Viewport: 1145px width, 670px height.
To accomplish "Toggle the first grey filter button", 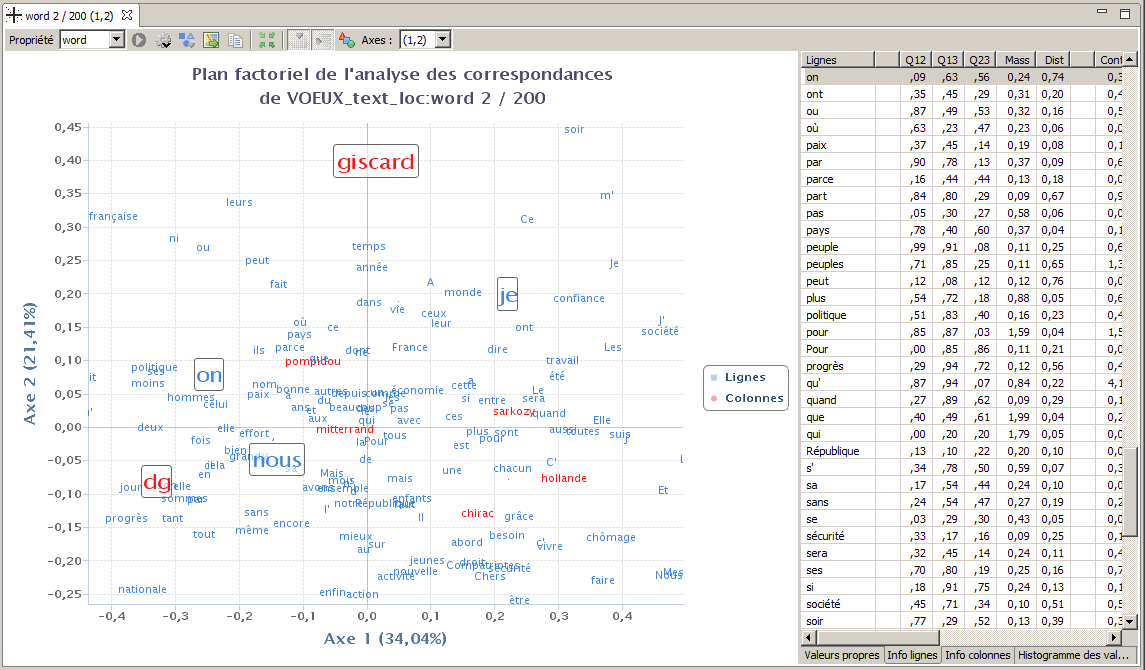I will point(298,40).
